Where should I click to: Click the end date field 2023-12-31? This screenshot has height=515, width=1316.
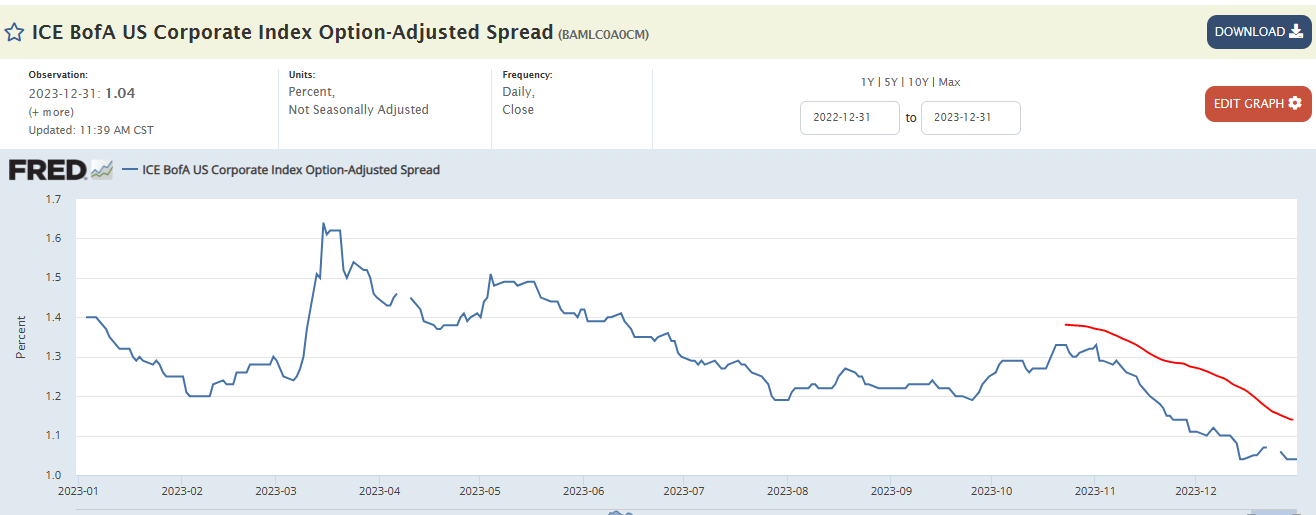tap(970, 117)
